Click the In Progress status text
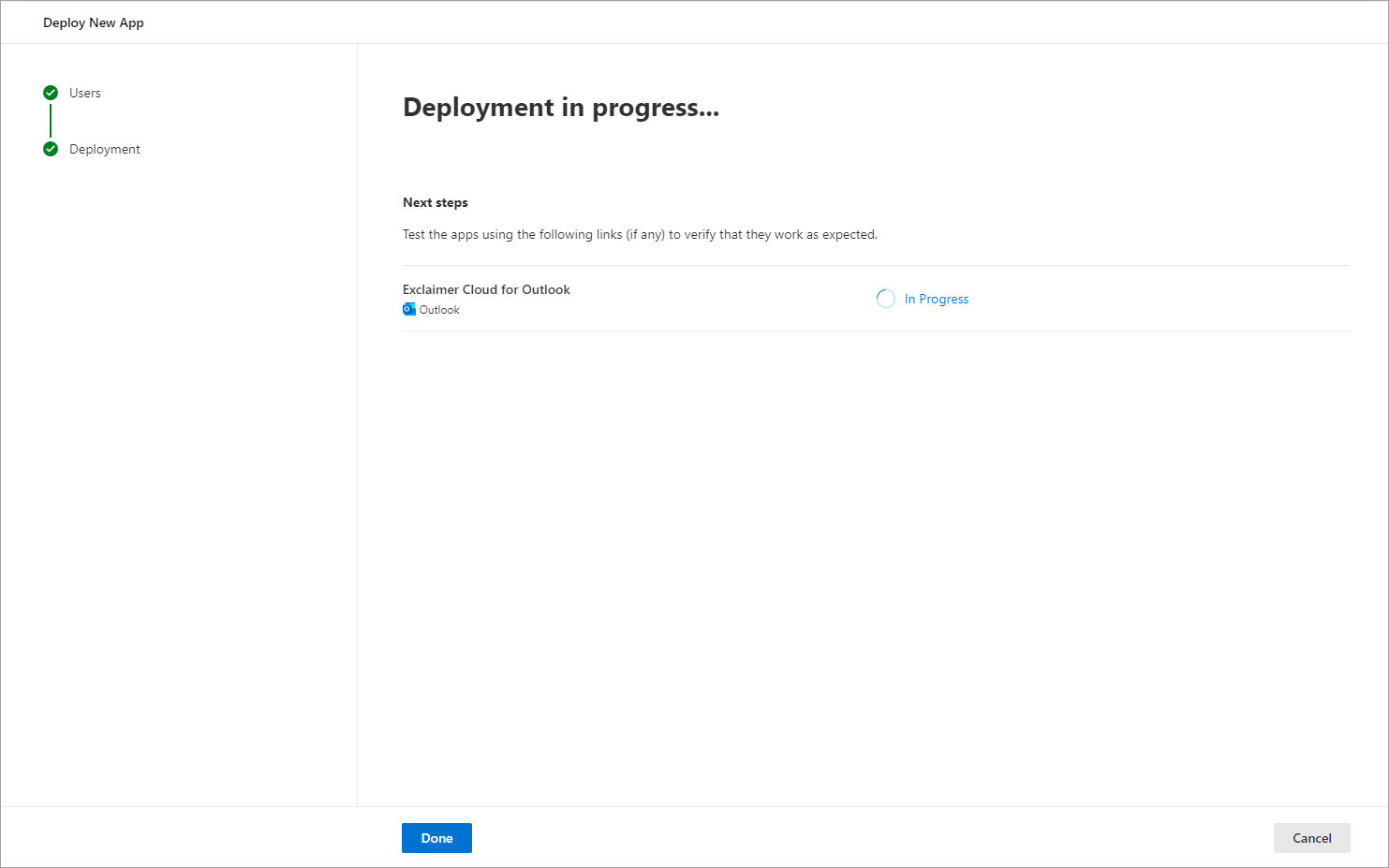The height and width of the screenshot is (868, 1389). coord(937,299)
